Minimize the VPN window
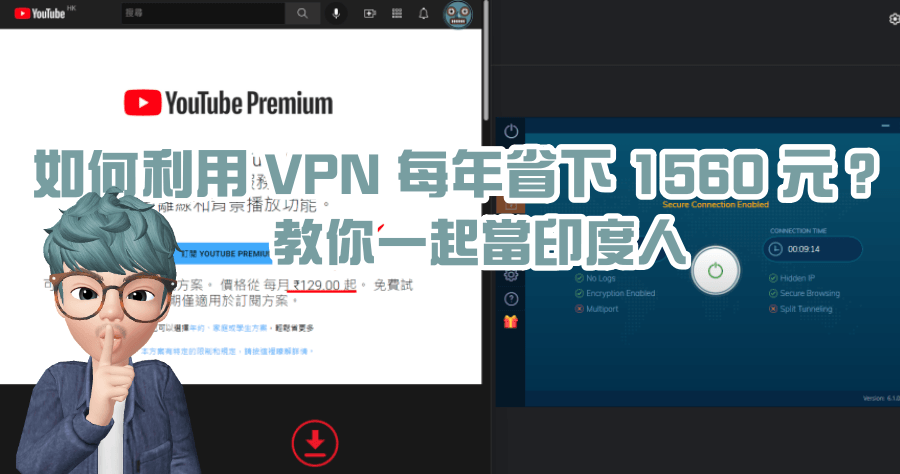This screenshot has width=900, height=474. [x=885, y=125]
